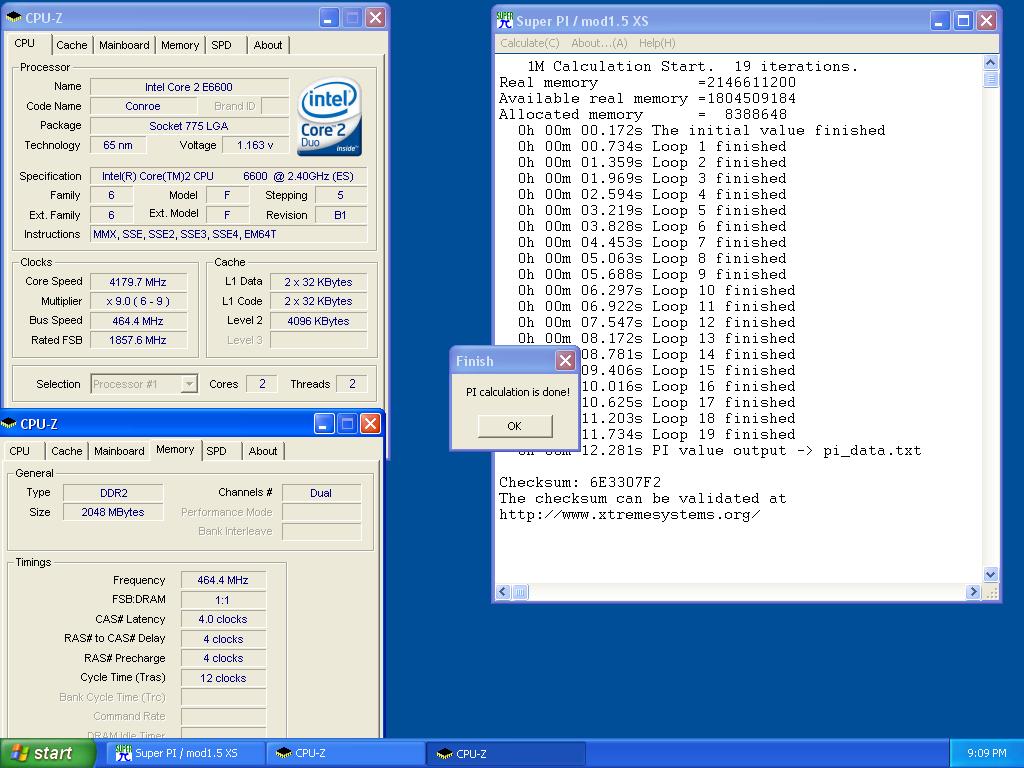The width and height of the screenshot is (1024, 768).
Task: Select About tab in bottom CPU-Z window
Action: click(263, 451)
